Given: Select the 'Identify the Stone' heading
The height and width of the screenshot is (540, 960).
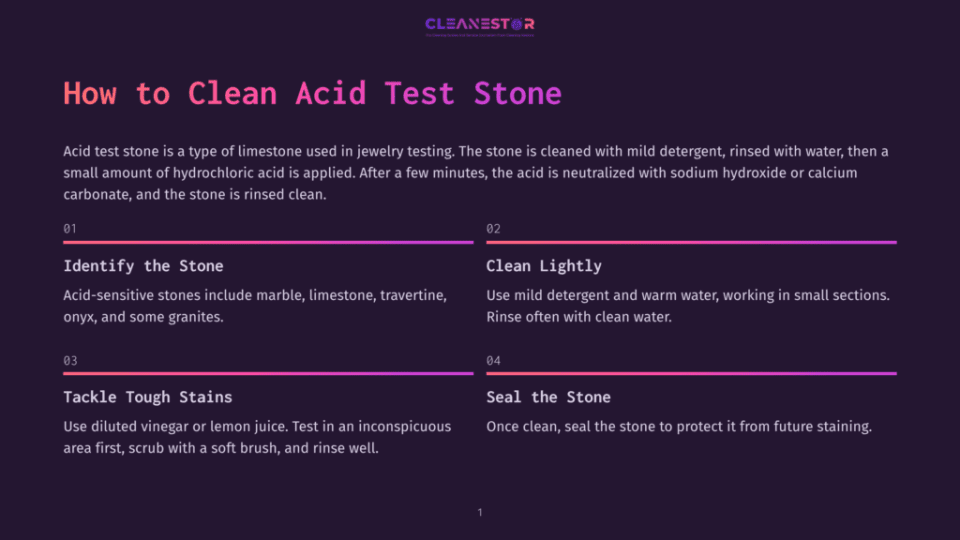Looking at the screenshot, I should [143, 266].
